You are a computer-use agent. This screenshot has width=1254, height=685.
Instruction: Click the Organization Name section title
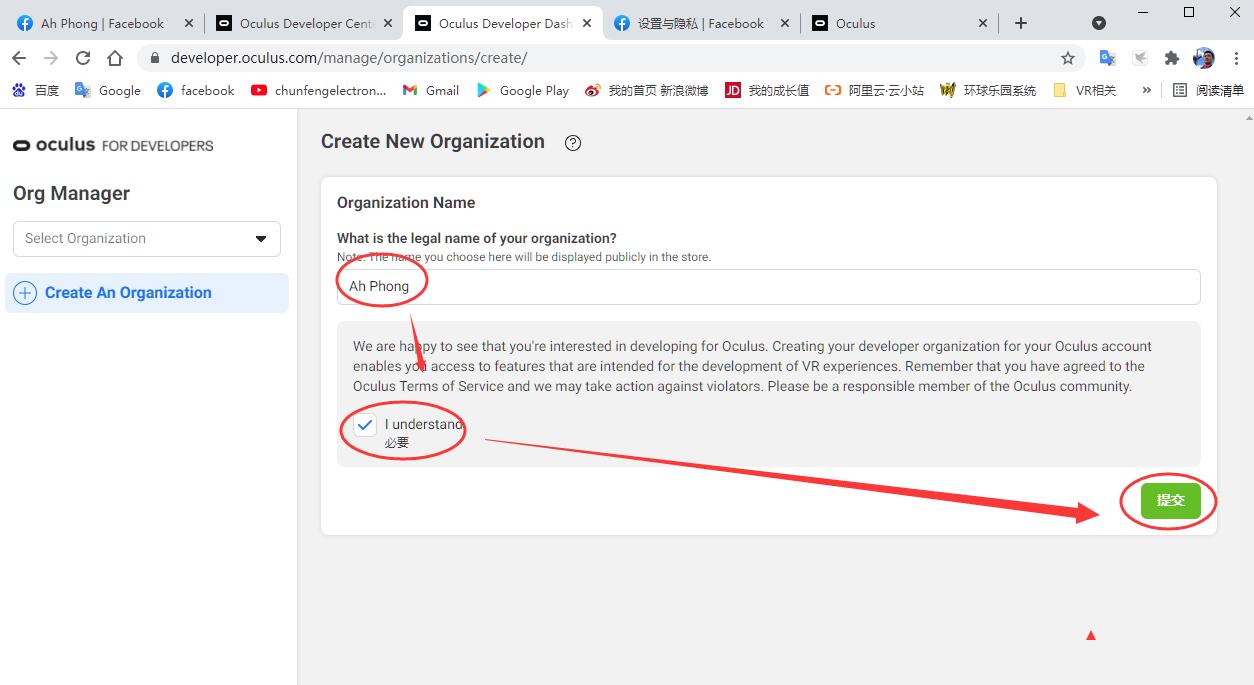coord(406,202)
